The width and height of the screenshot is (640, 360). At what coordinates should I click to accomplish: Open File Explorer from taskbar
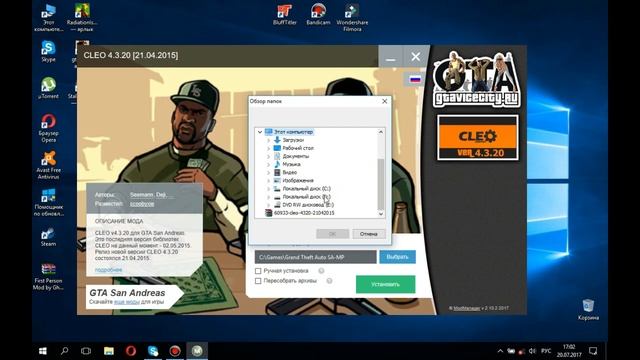(x=109, y=351)
